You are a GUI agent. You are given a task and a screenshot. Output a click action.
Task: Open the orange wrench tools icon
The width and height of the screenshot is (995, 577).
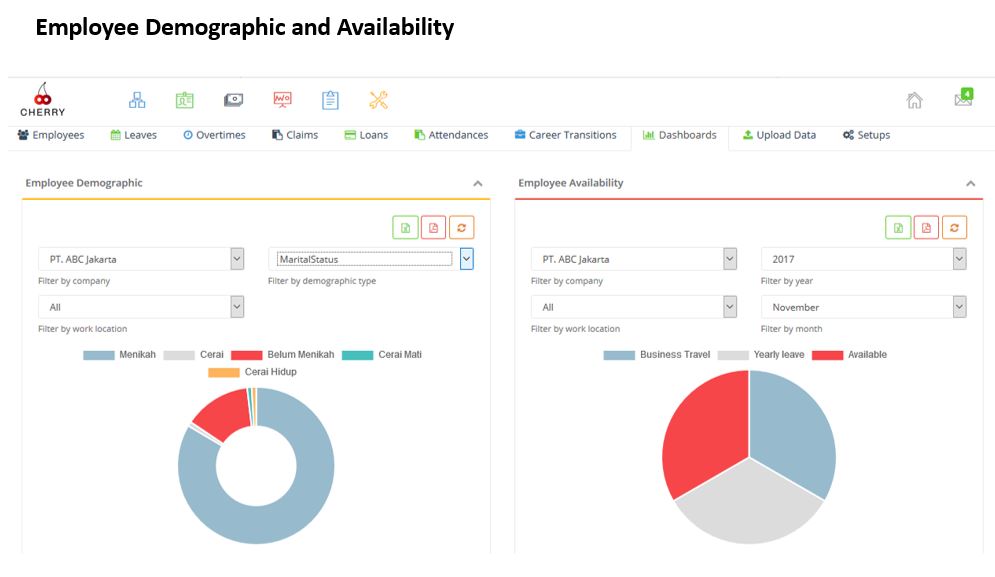(378, 100)
